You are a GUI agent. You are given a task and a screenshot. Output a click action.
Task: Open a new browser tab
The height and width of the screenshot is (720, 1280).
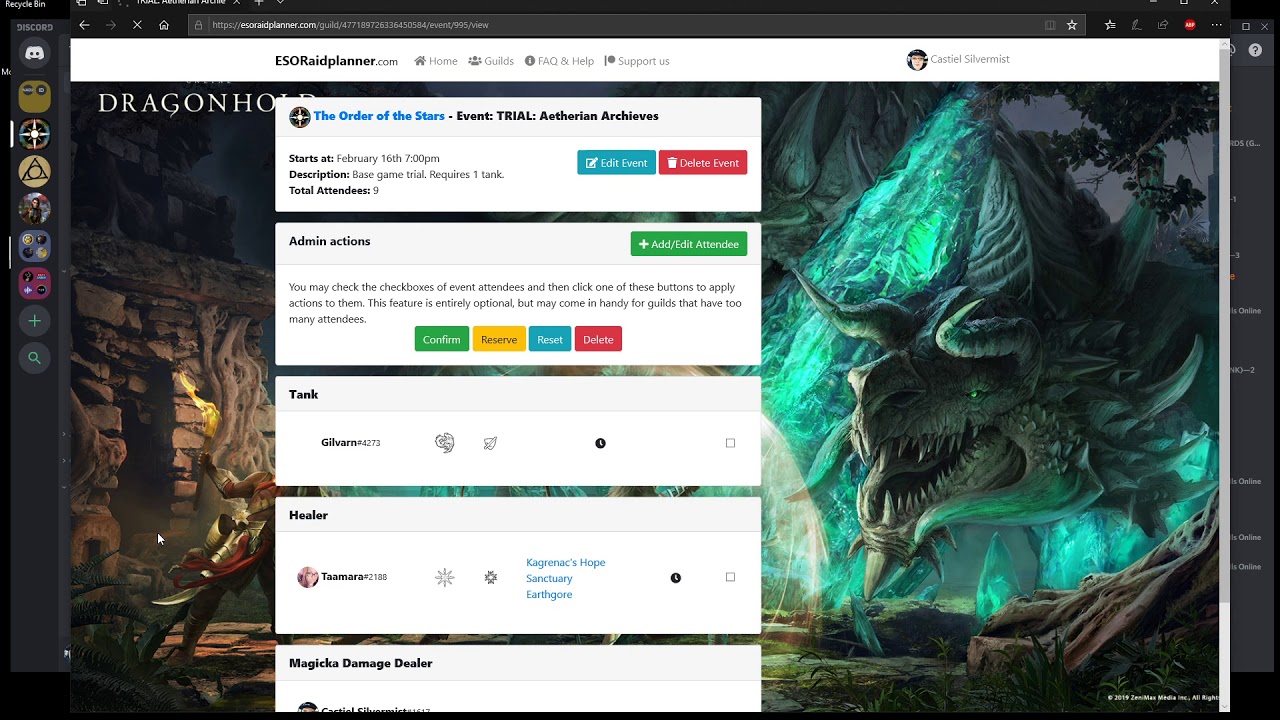coord(258,3)
